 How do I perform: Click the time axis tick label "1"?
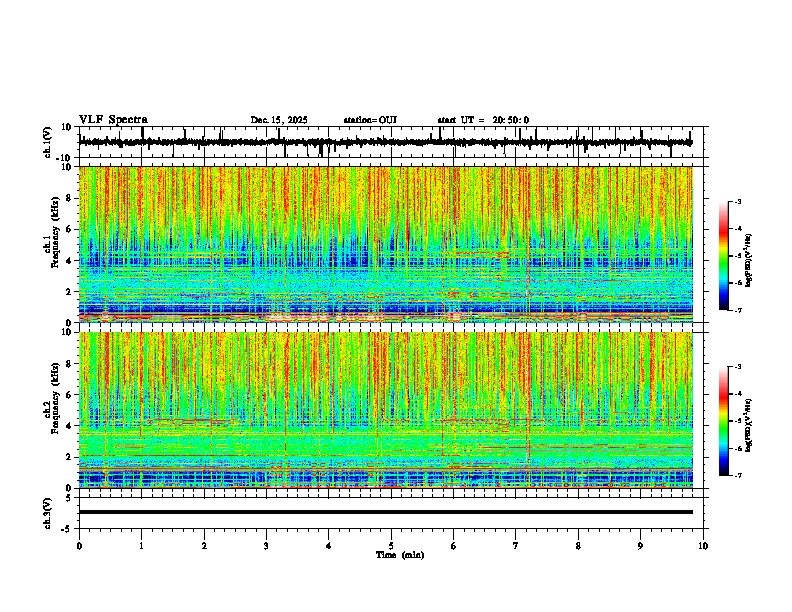coord(141,546)
